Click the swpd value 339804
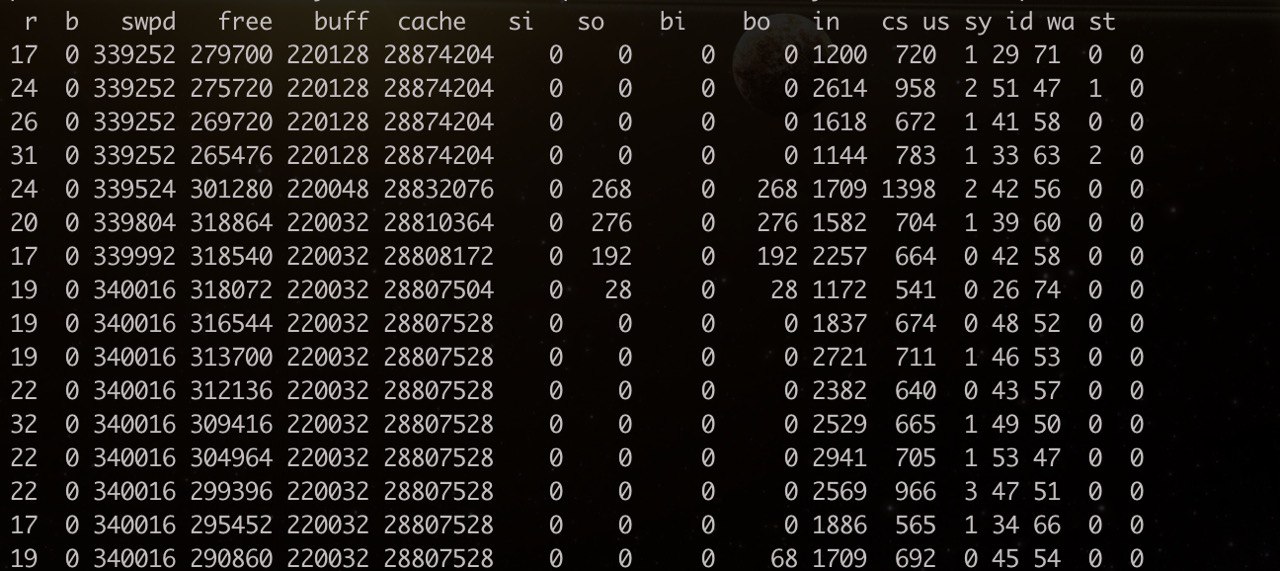Viewport: 1280px width, 571px height. tap(134, 222)
